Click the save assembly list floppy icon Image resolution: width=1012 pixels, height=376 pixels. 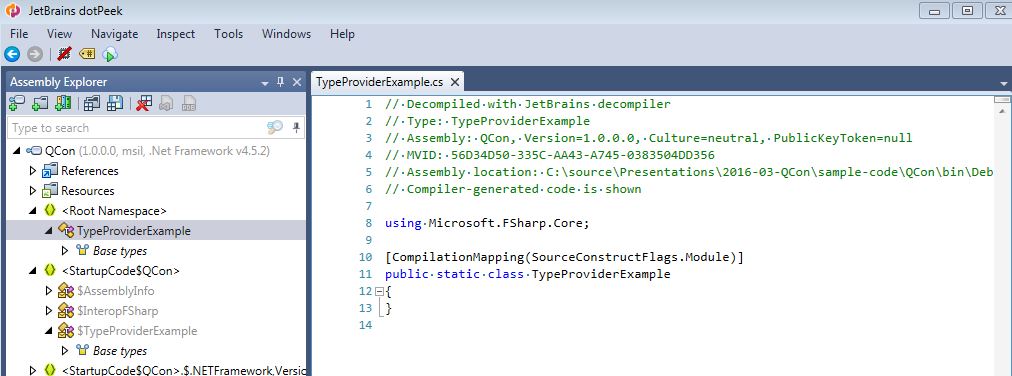click(x=115, y=103)
